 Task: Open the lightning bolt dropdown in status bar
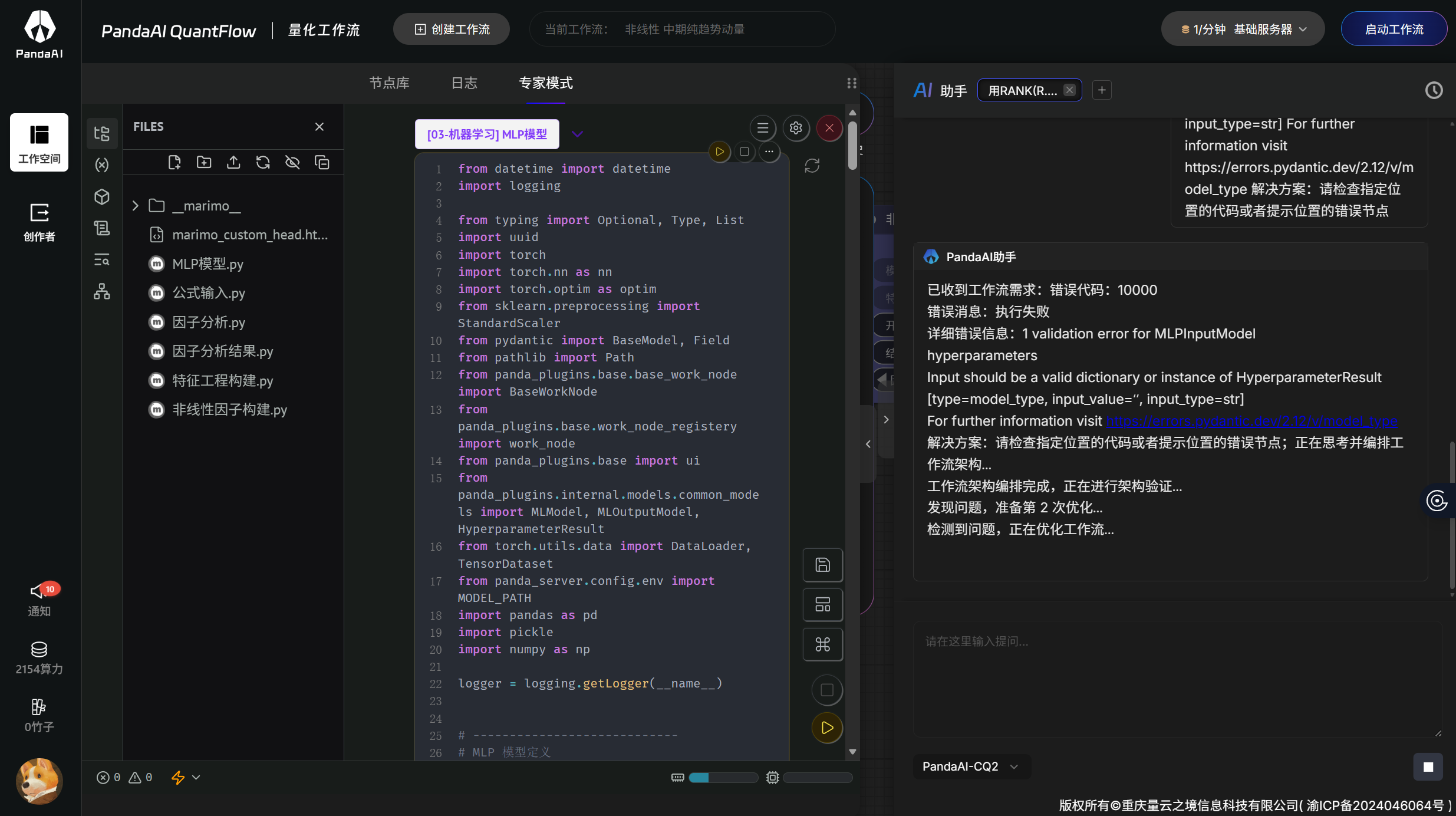pyautogui.click(x=185, y=777)
